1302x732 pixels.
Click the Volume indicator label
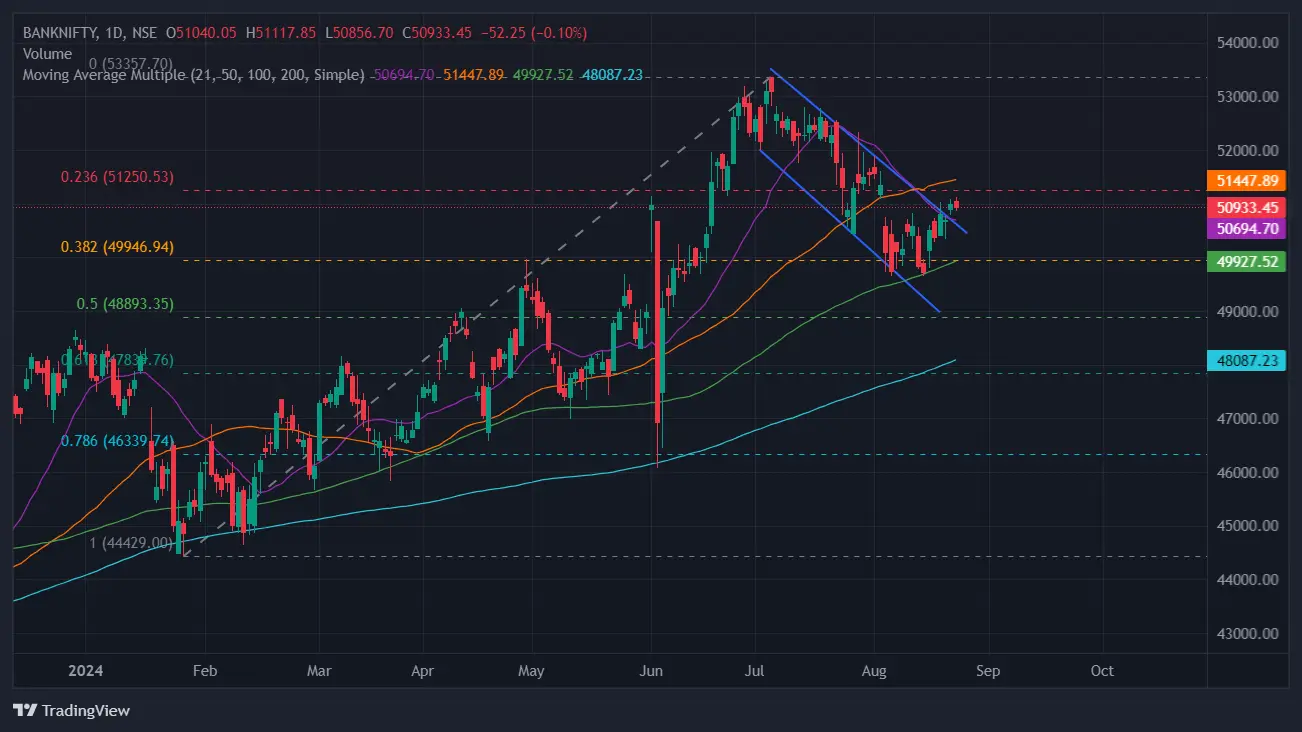[47, 54]
